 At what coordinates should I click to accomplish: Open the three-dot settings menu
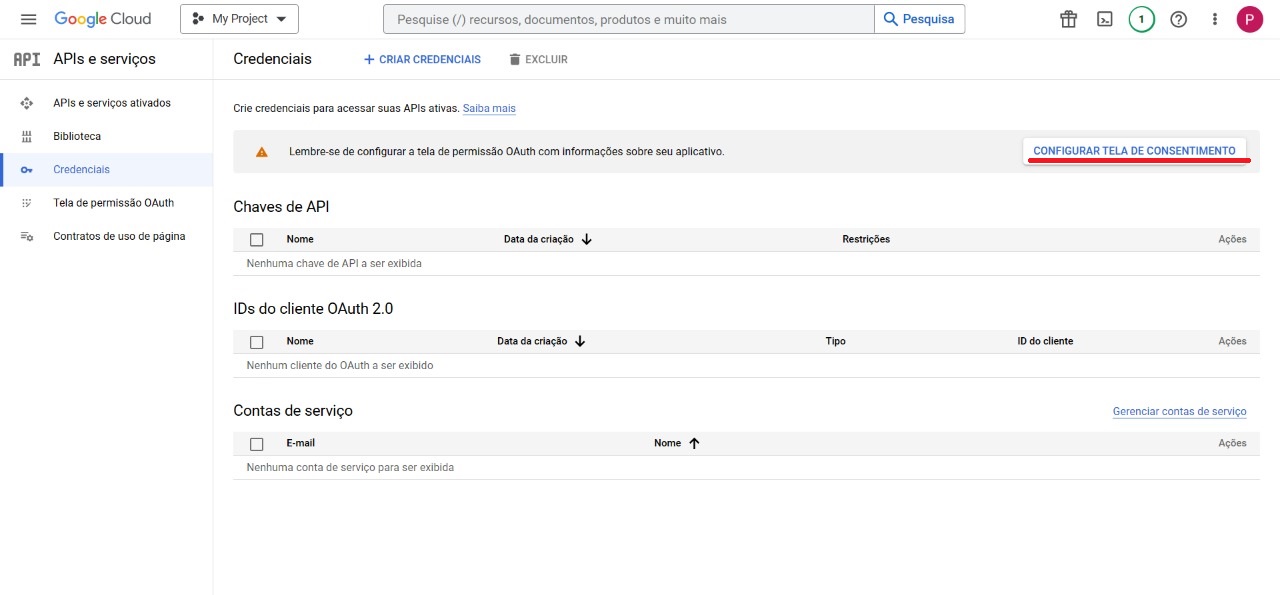pyautogui.click(x=1215, y=19)
